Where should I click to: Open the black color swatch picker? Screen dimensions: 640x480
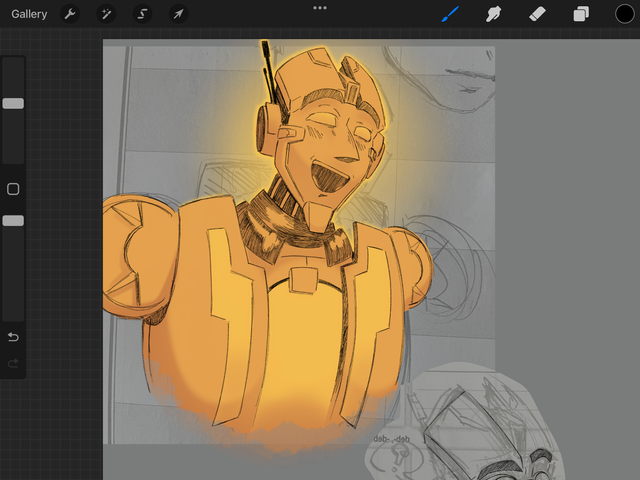pos(624,14)
